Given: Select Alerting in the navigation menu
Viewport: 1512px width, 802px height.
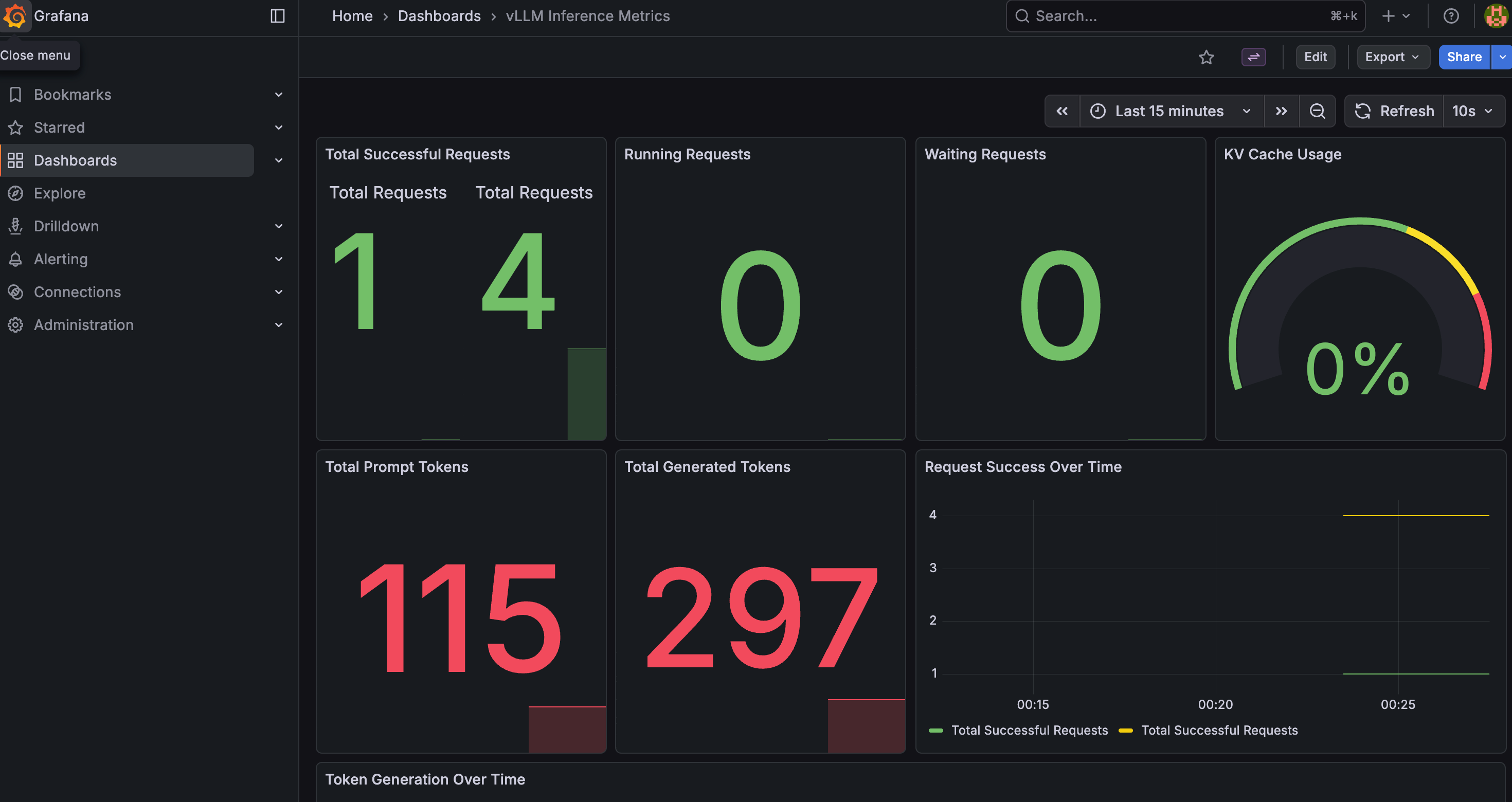Looking at the screenshot, I should click(x=61, y=259).
